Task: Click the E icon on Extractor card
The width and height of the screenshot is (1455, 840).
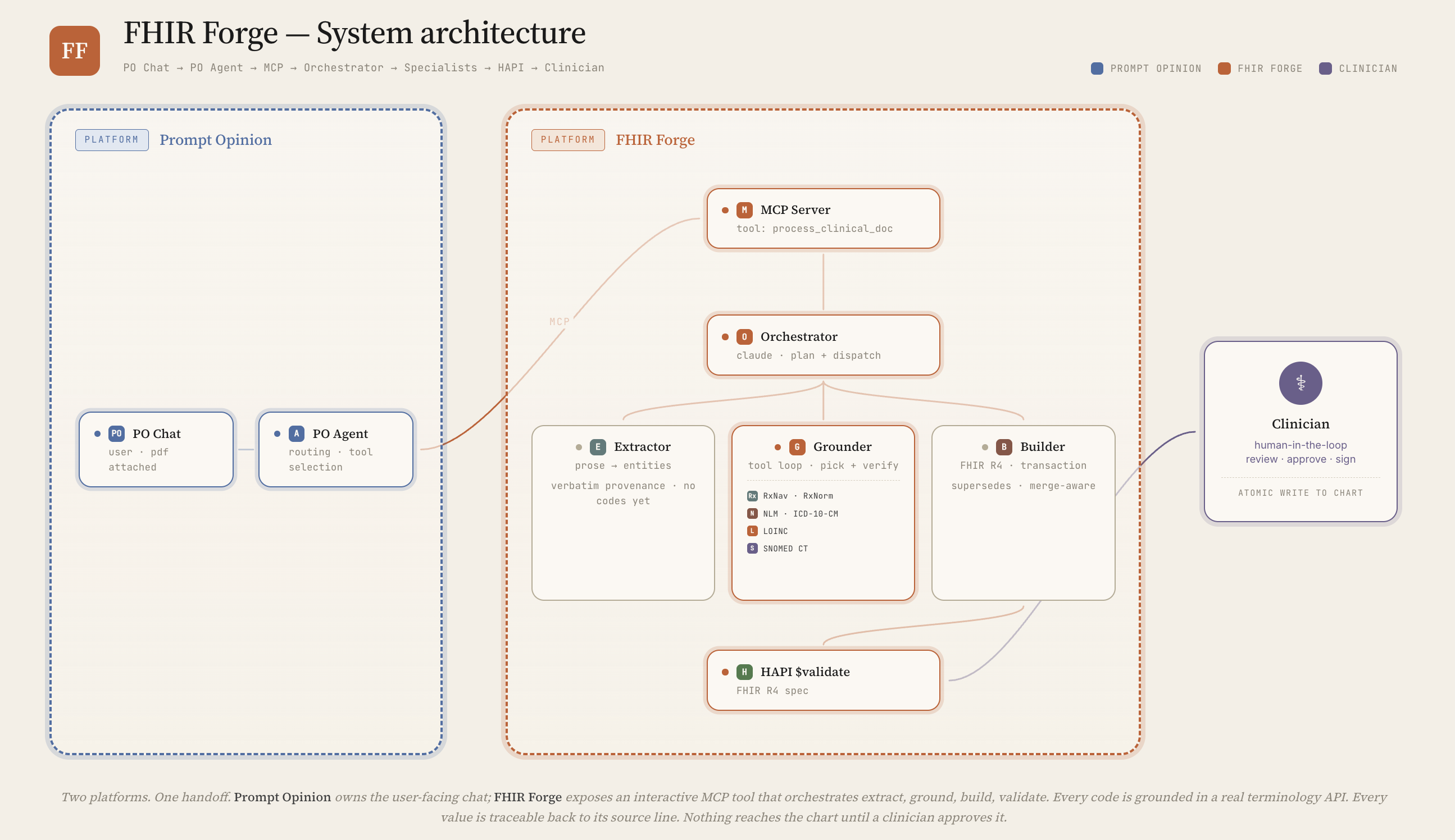Action: pyautogui.click(x=598, y=447)
